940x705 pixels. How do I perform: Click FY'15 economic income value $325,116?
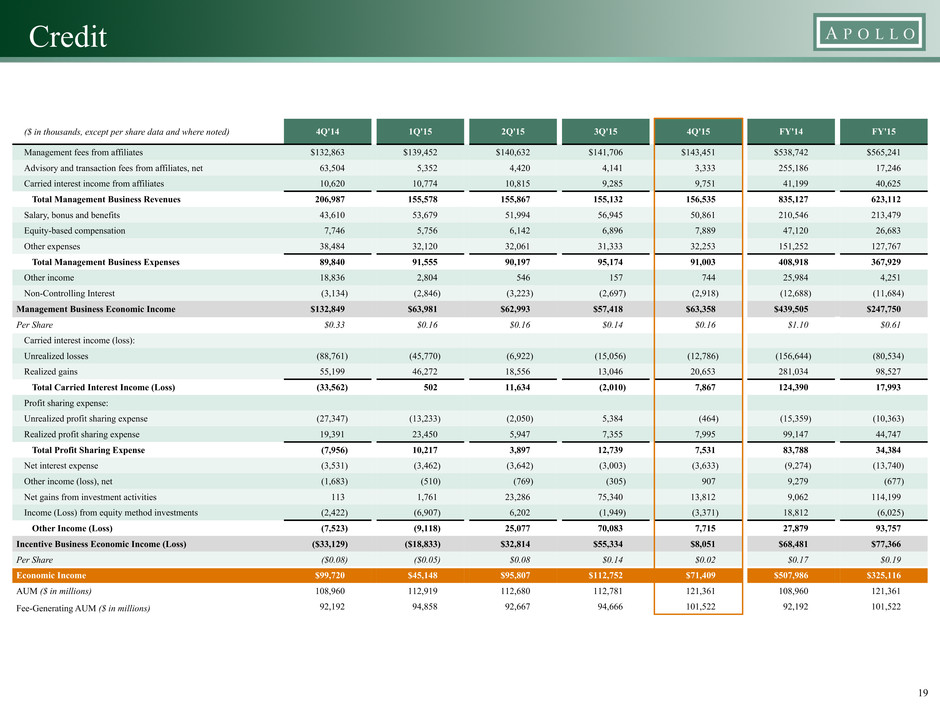pos(884,576)
